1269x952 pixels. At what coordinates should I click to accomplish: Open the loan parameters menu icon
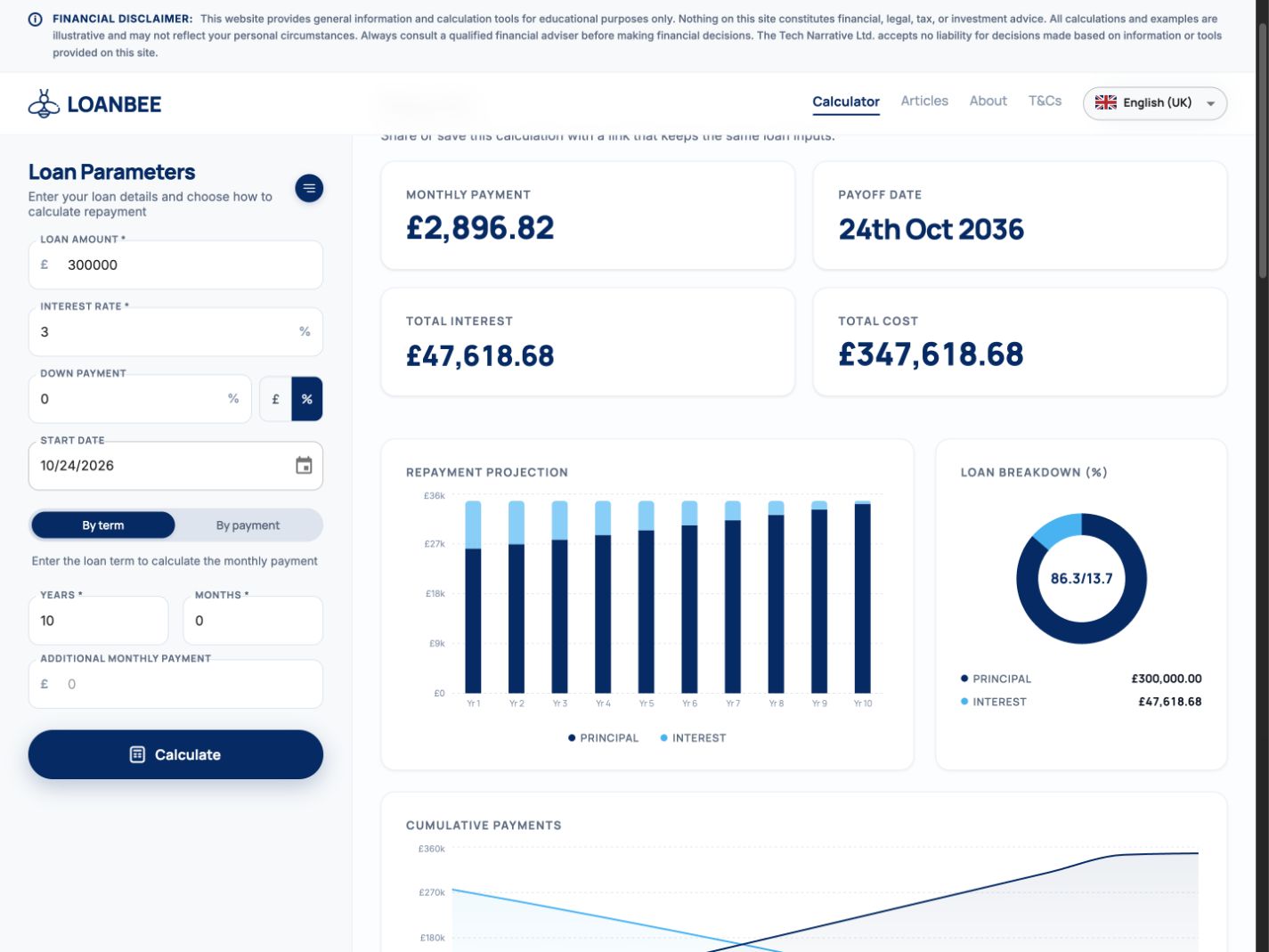click(309, 188)
